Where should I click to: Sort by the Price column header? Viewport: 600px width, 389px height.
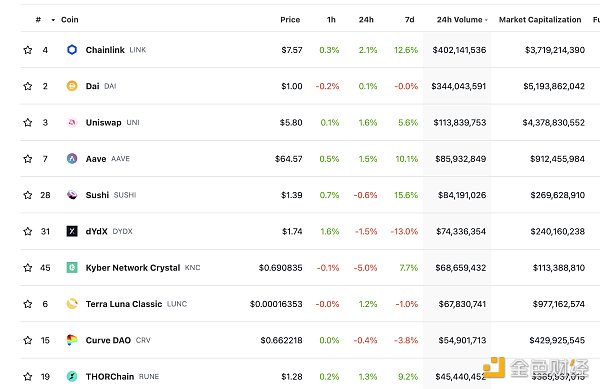pos(290,20)
